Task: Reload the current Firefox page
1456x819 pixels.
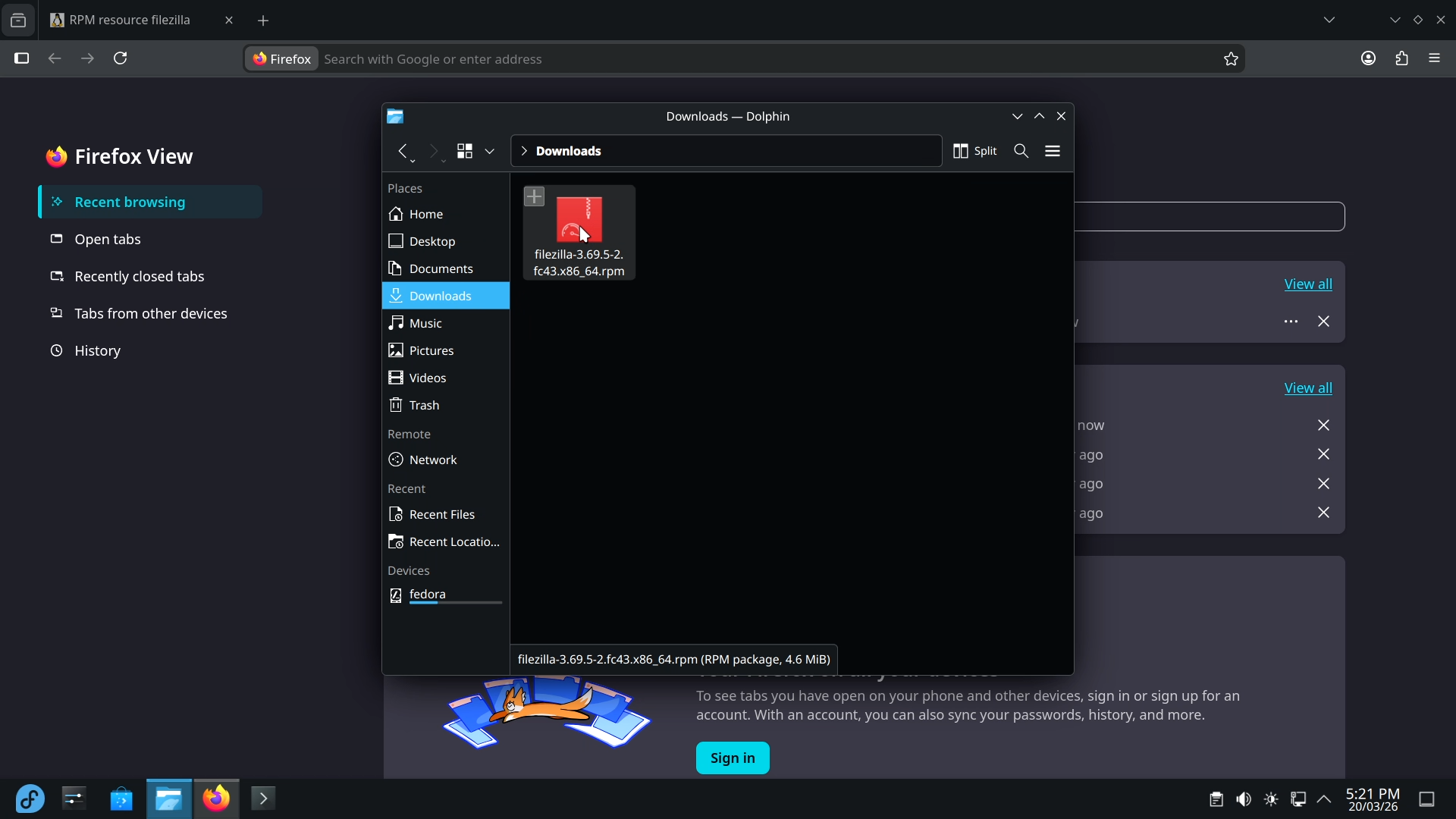Action: (121, 58)
